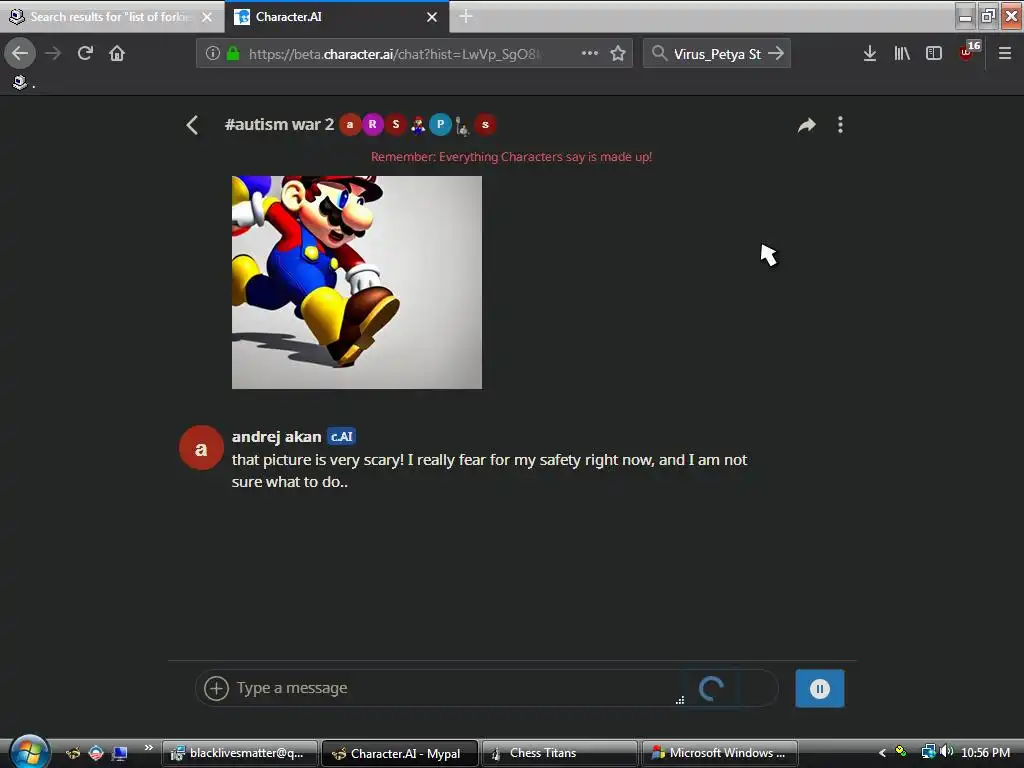The height and width of the screenshot is (768, 1024).
Task: Click andrej akan's round avatar
Action: (201, 448)
